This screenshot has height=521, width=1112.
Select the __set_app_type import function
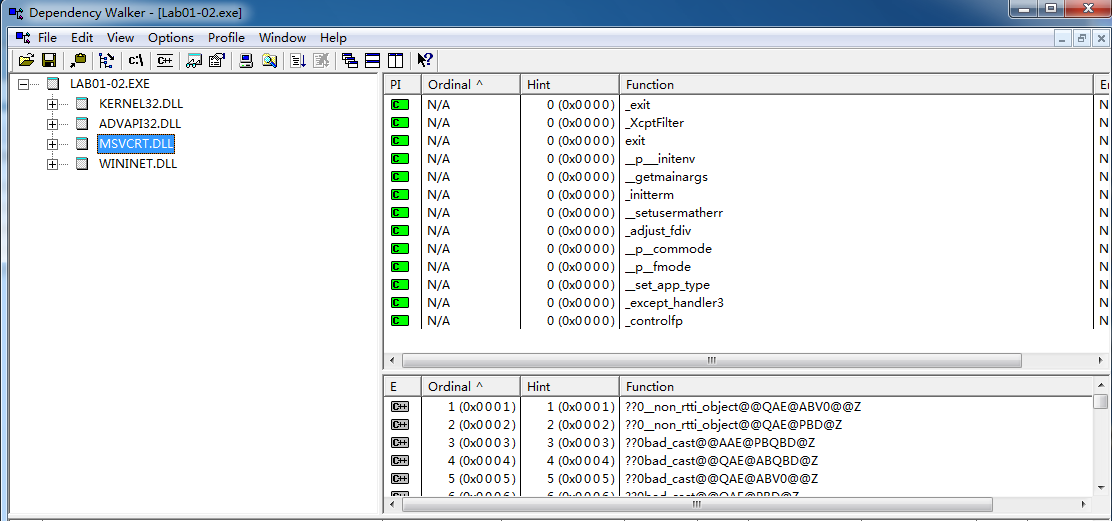click(x=667, y=285)
